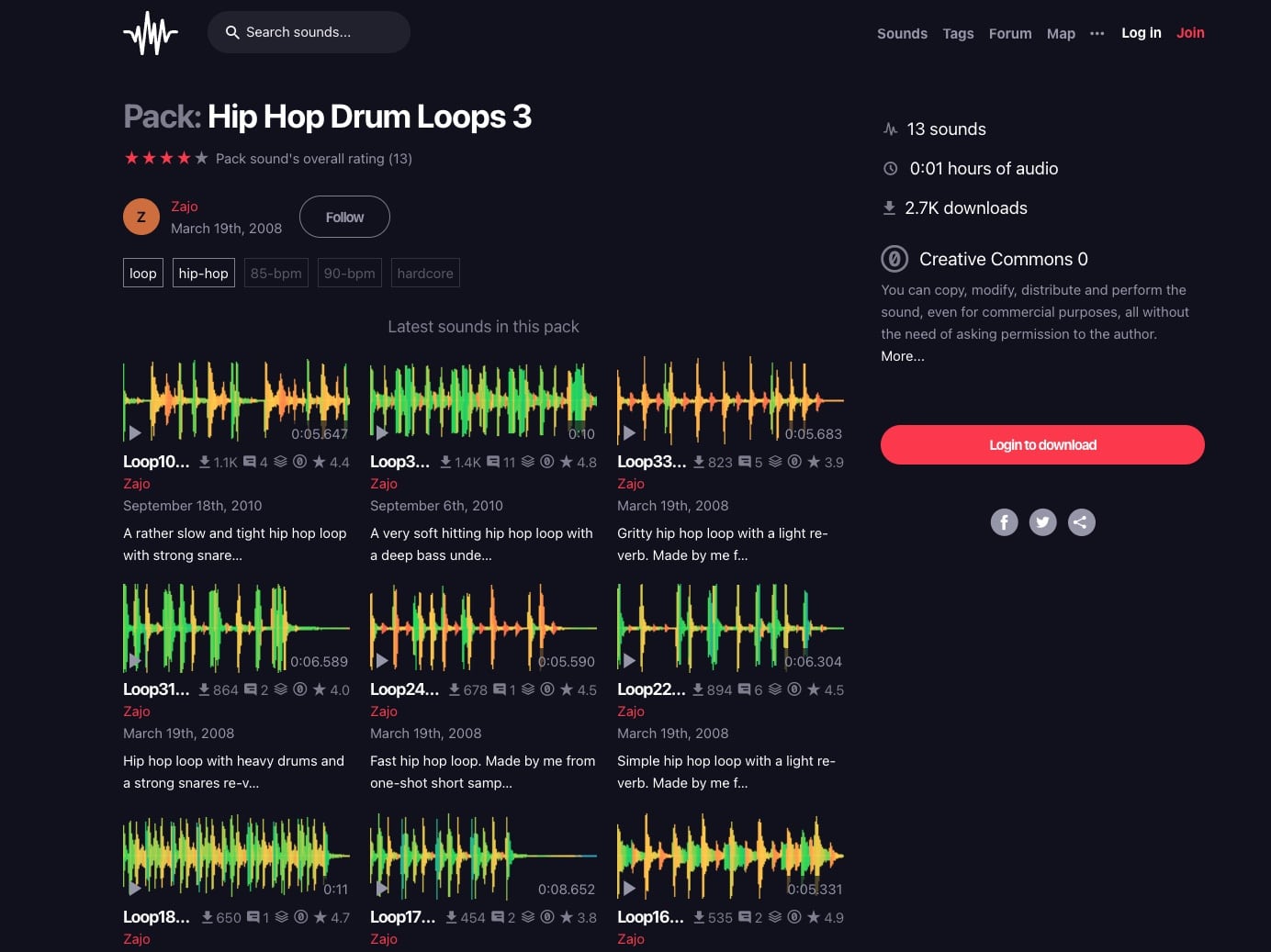Click the magnifying glass search icon
The height and width of the screenshot is (952, 1271).
click(233, 32)
